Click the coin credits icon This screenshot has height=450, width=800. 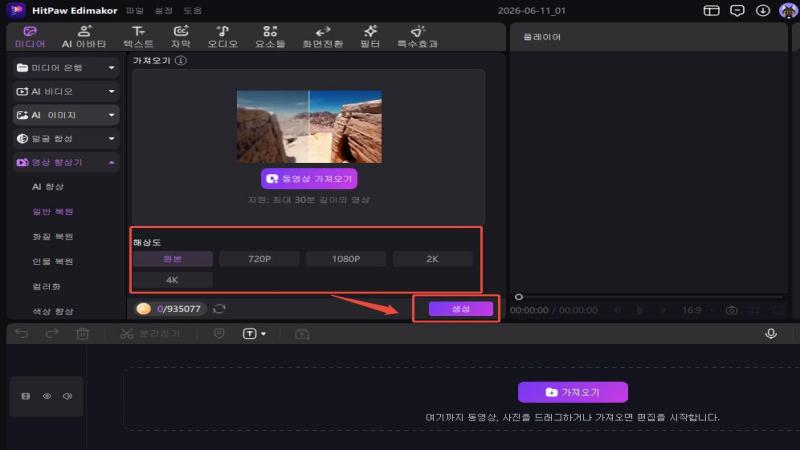[x=144, y=309]
